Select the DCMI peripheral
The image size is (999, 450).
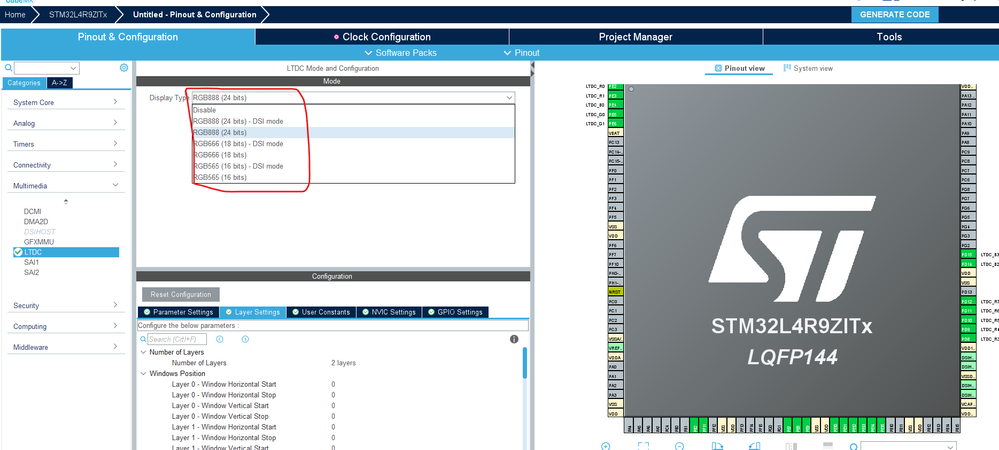coord(32,212)
